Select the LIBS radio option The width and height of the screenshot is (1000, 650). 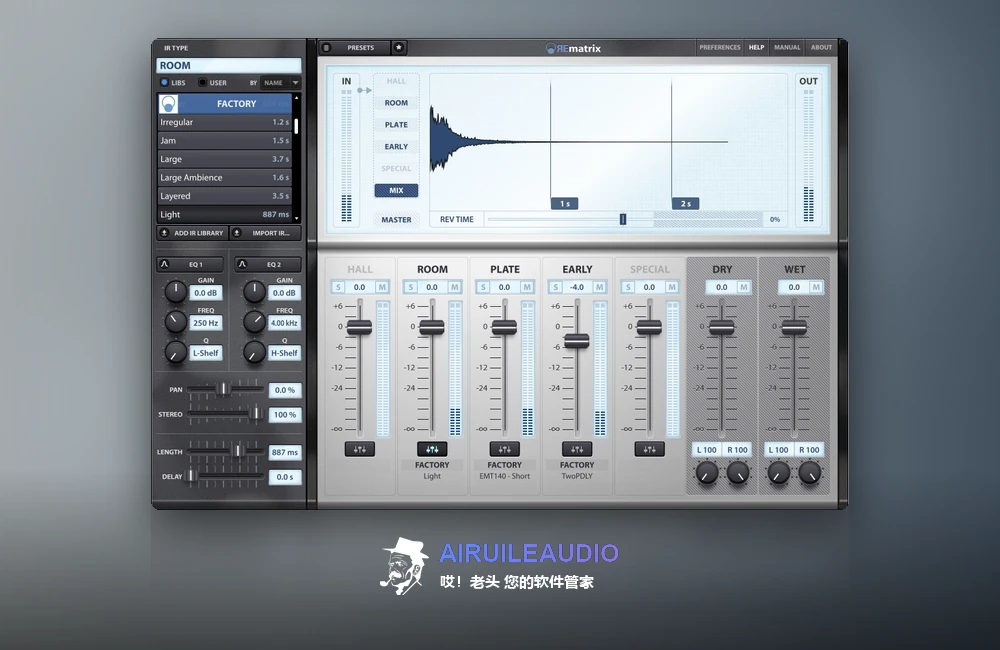[x=165, y=82]
